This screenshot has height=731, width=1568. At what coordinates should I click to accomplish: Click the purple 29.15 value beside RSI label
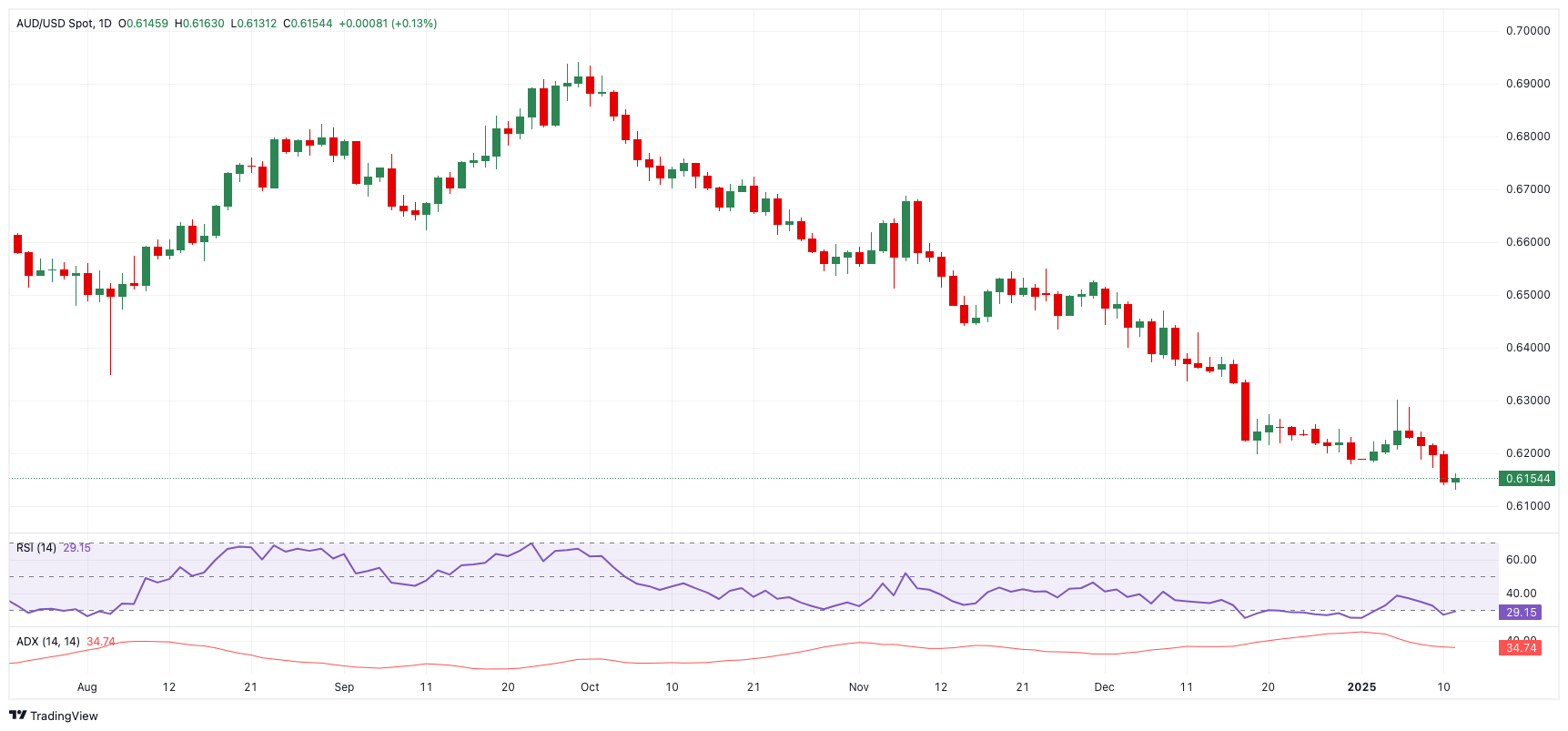[x=76, y=548]
